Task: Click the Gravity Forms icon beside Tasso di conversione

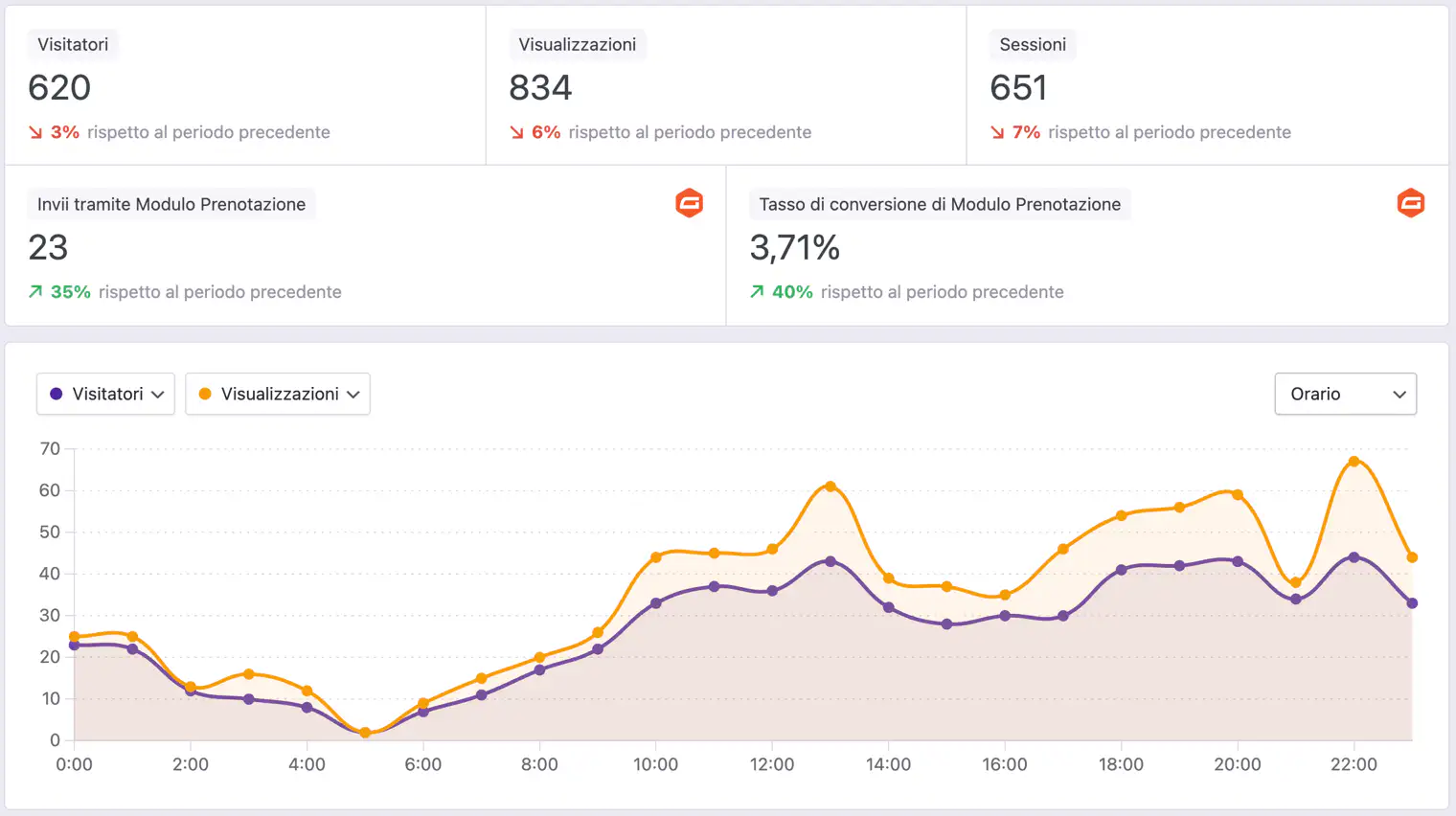Action: [x=1411, y=203]
